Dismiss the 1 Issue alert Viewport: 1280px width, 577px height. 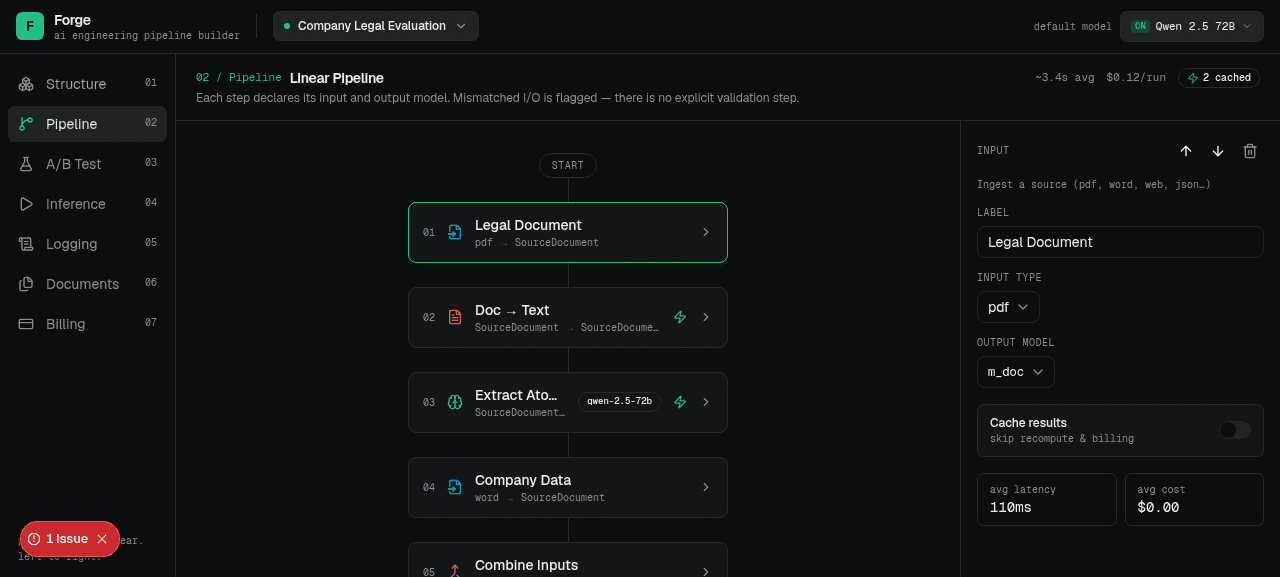point(102,539)
